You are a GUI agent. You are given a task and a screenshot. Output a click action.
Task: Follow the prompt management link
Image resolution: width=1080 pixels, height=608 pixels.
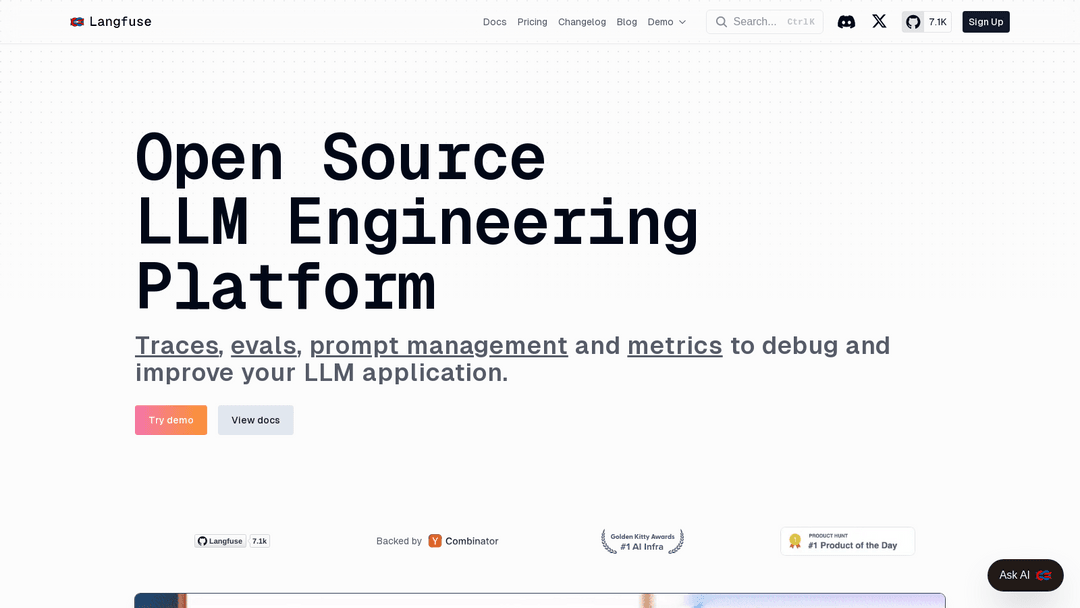[x=439, y=346]
